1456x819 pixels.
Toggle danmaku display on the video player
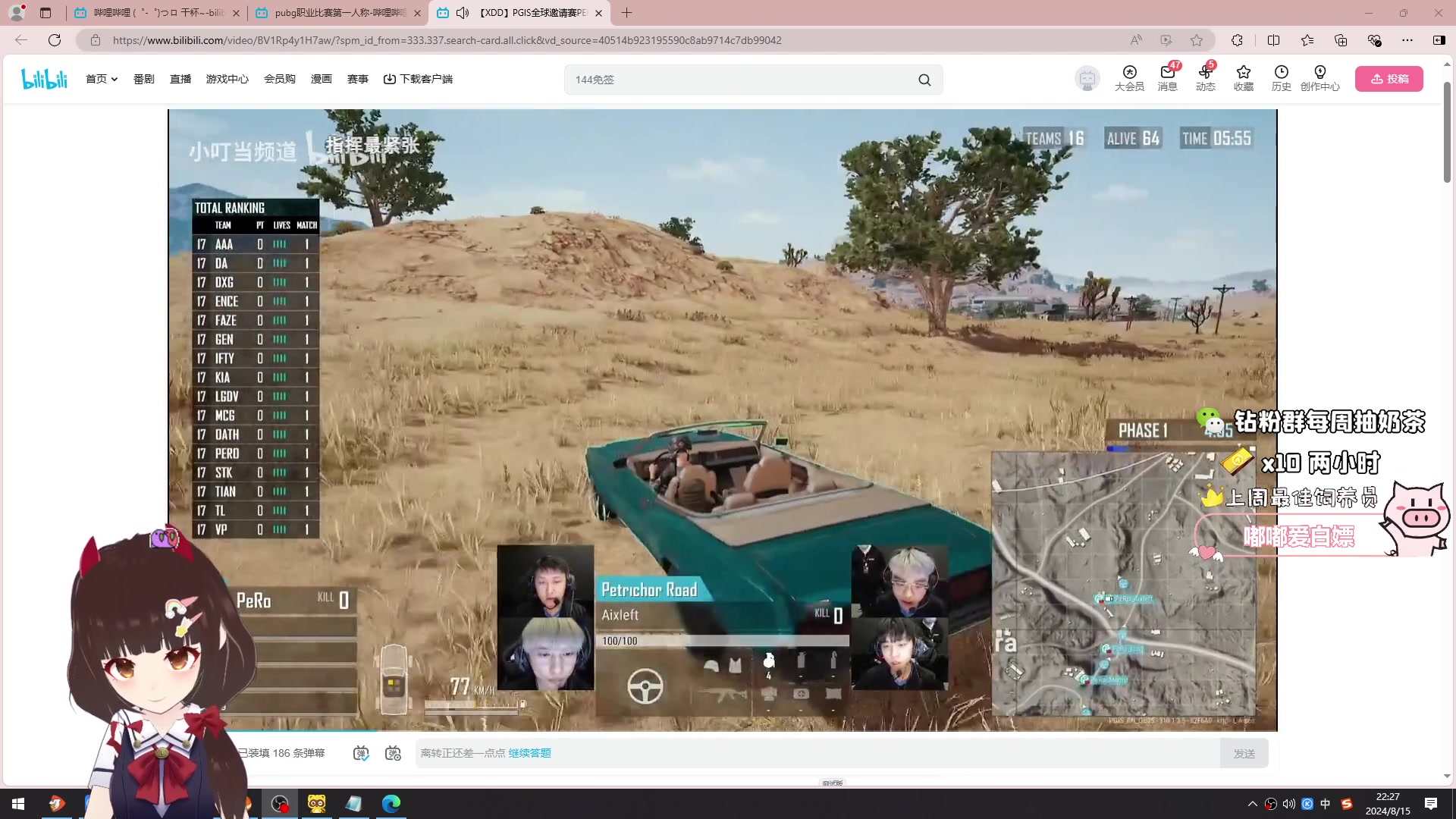coord(361,753)
